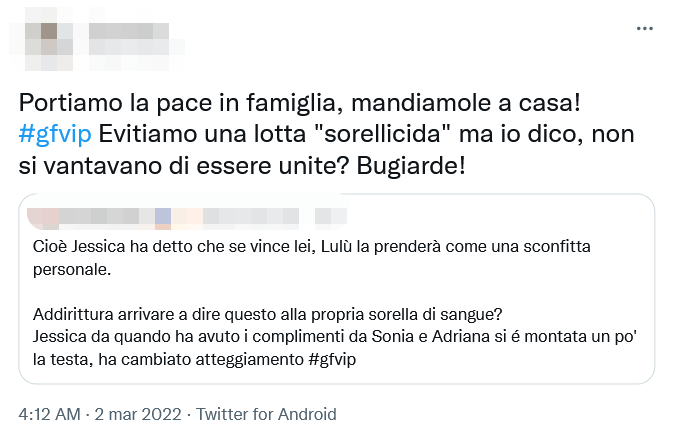Open the quoted tweet's author avatar

(38, 215)
